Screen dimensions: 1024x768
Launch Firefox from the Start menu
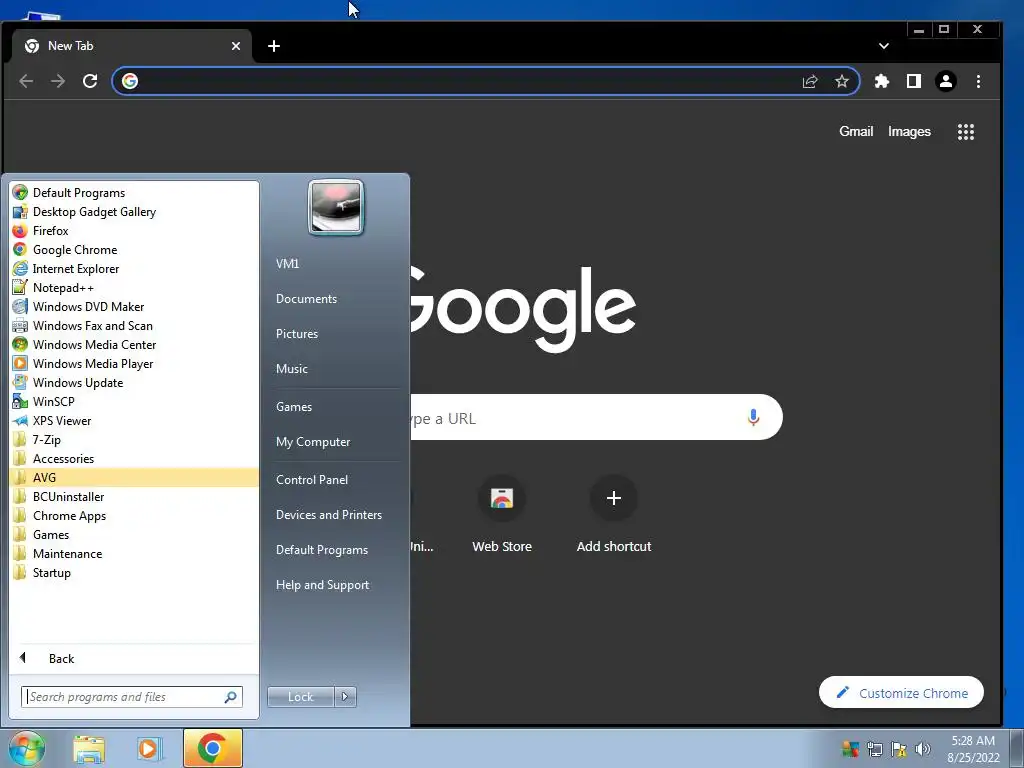[x=135, y=231]
